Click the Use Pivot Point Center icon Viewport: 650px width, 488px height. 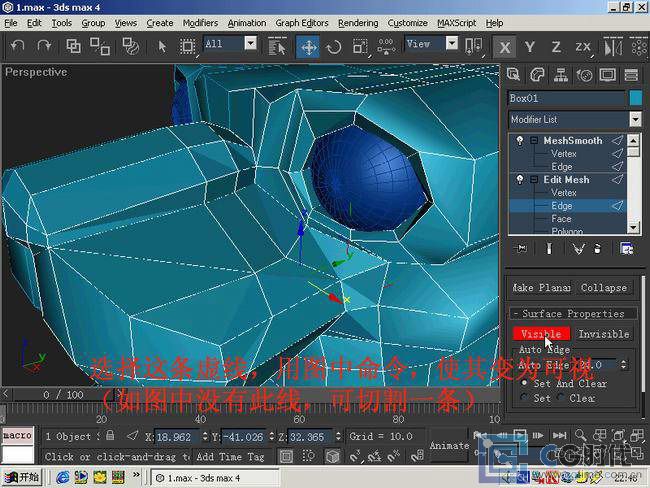[473, 46]
